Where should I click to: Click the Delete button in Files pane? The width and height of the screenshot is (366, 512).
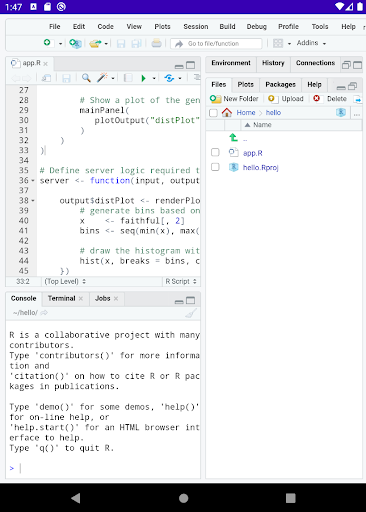click(x=330, y=99)
